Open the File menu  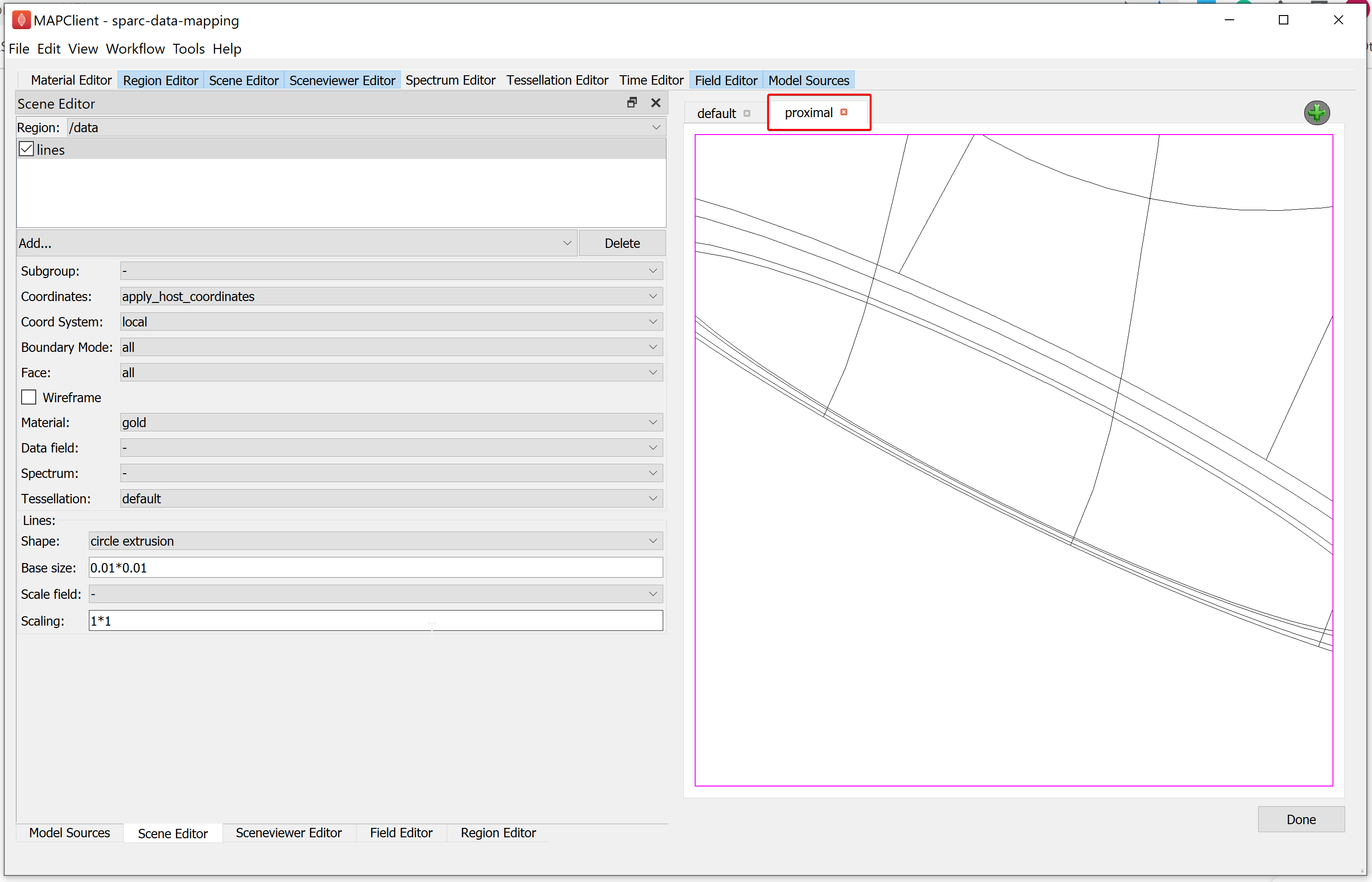19,48
